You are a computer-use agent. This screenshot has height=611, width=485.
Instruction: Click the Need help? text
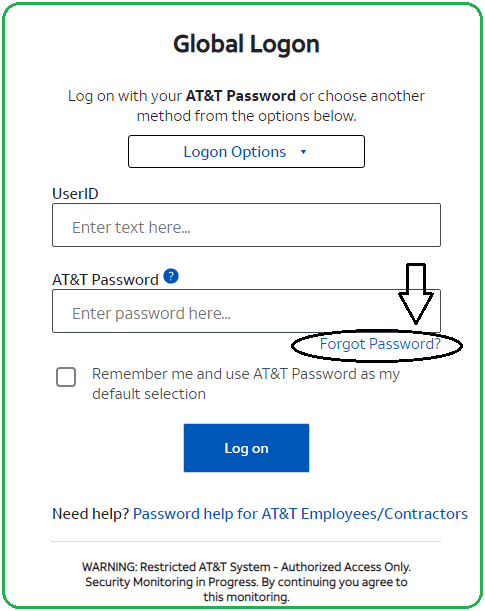pos(90,514)
